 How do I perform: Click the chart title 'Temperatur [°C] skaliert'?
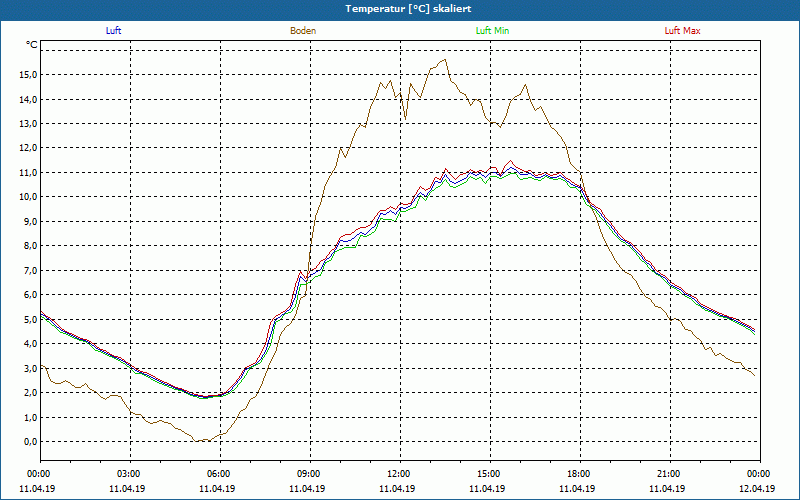408,9
